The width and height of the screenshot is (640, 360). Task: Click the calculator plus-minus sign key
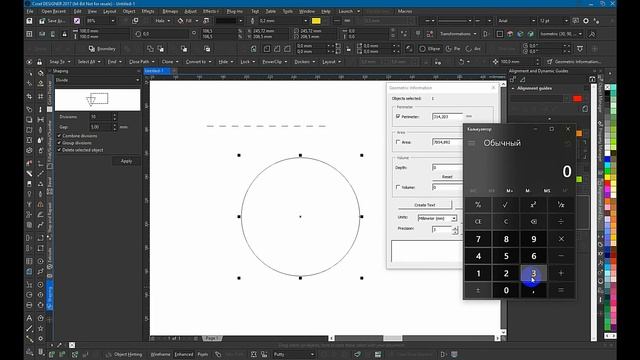coord(478,290)
